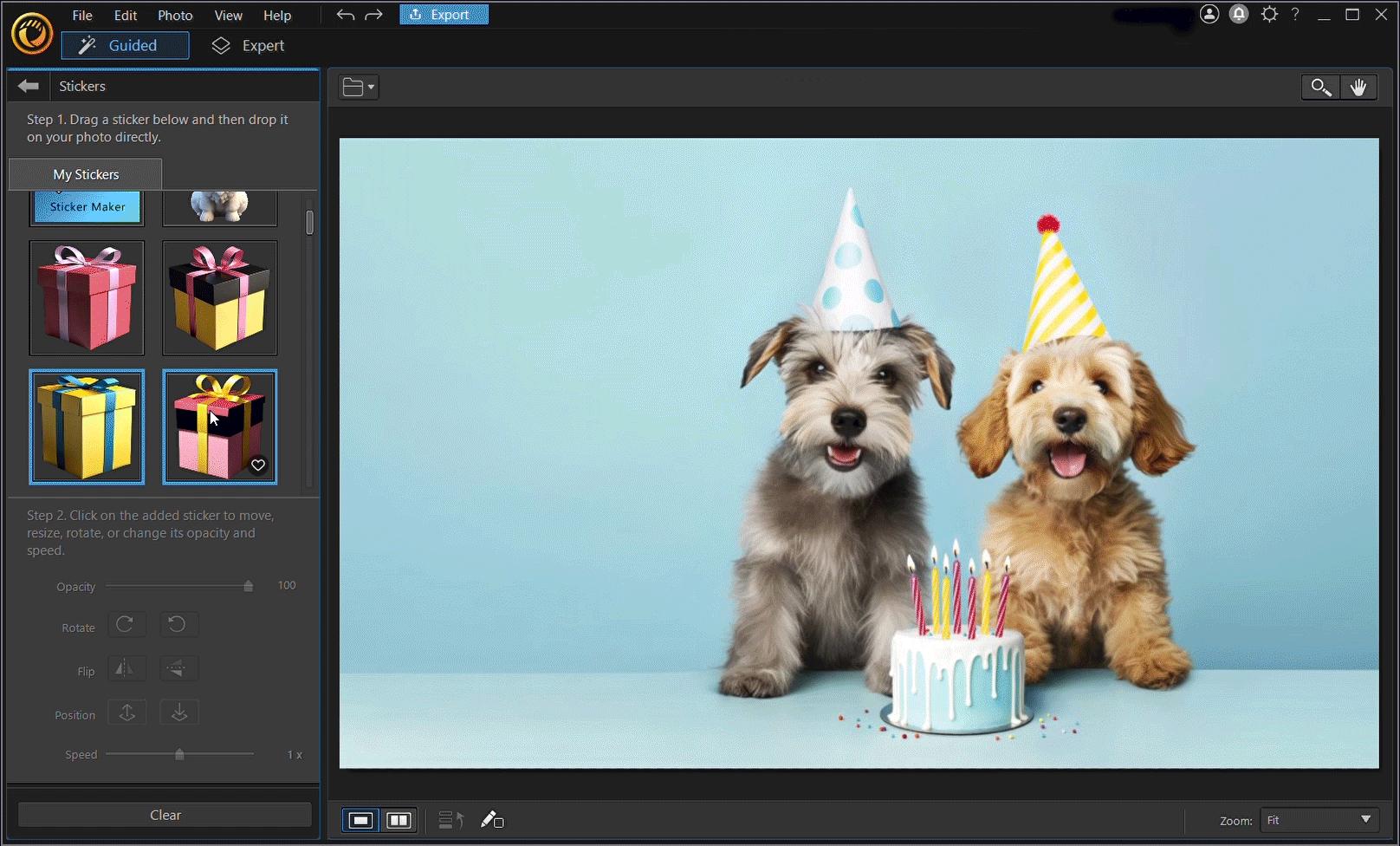Rotate the sticker clockwise
This screenshot has height=846, width=1400.
pyautogui.click(x=126, y=624)
